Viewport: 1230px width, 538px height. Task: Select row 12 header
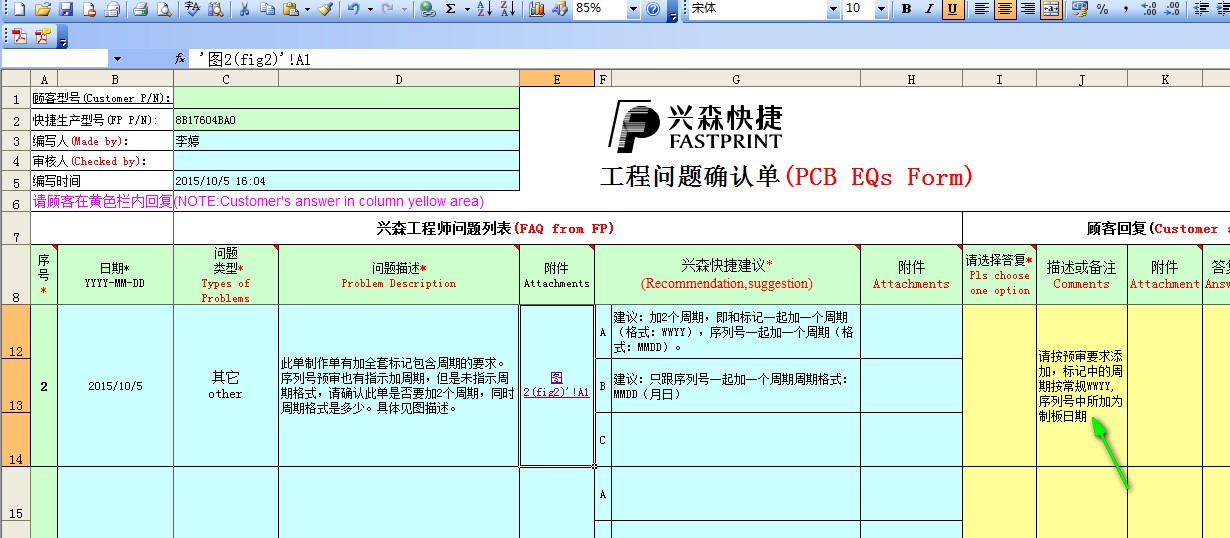(x=15, y=332)
